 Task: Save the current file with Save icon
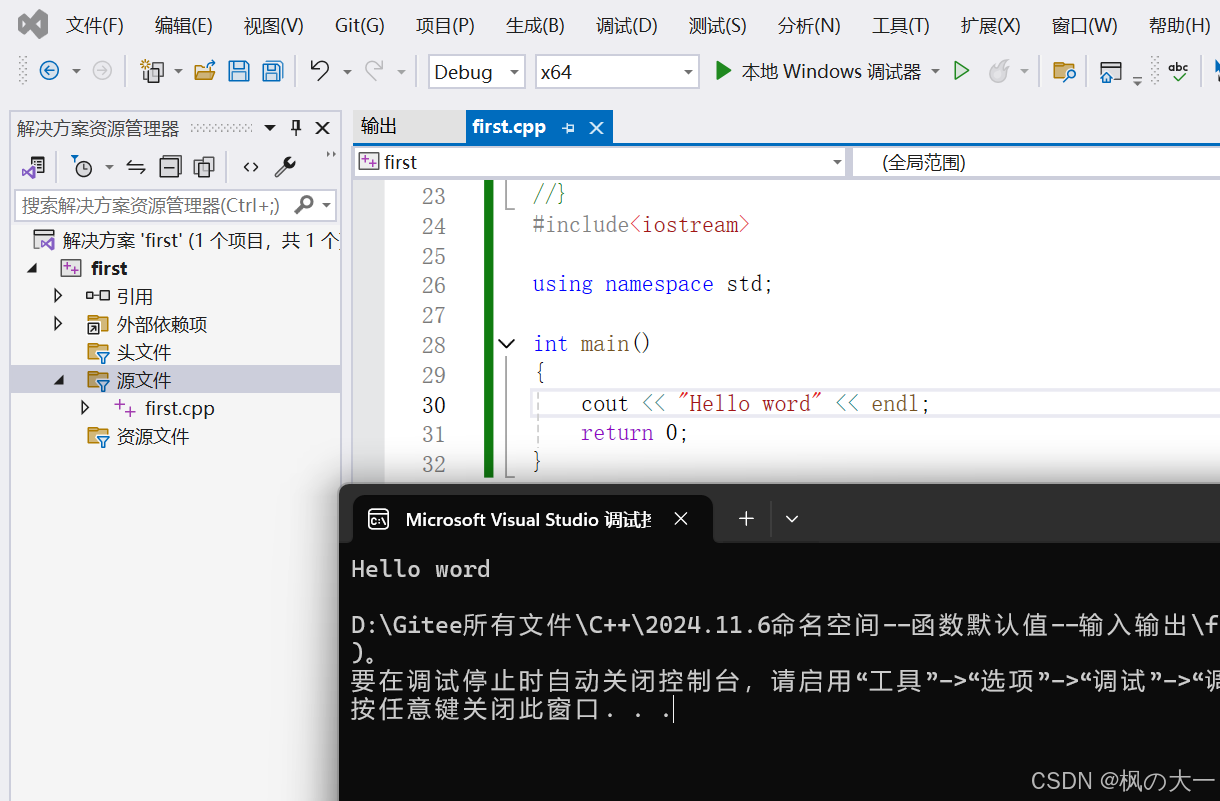239,71
